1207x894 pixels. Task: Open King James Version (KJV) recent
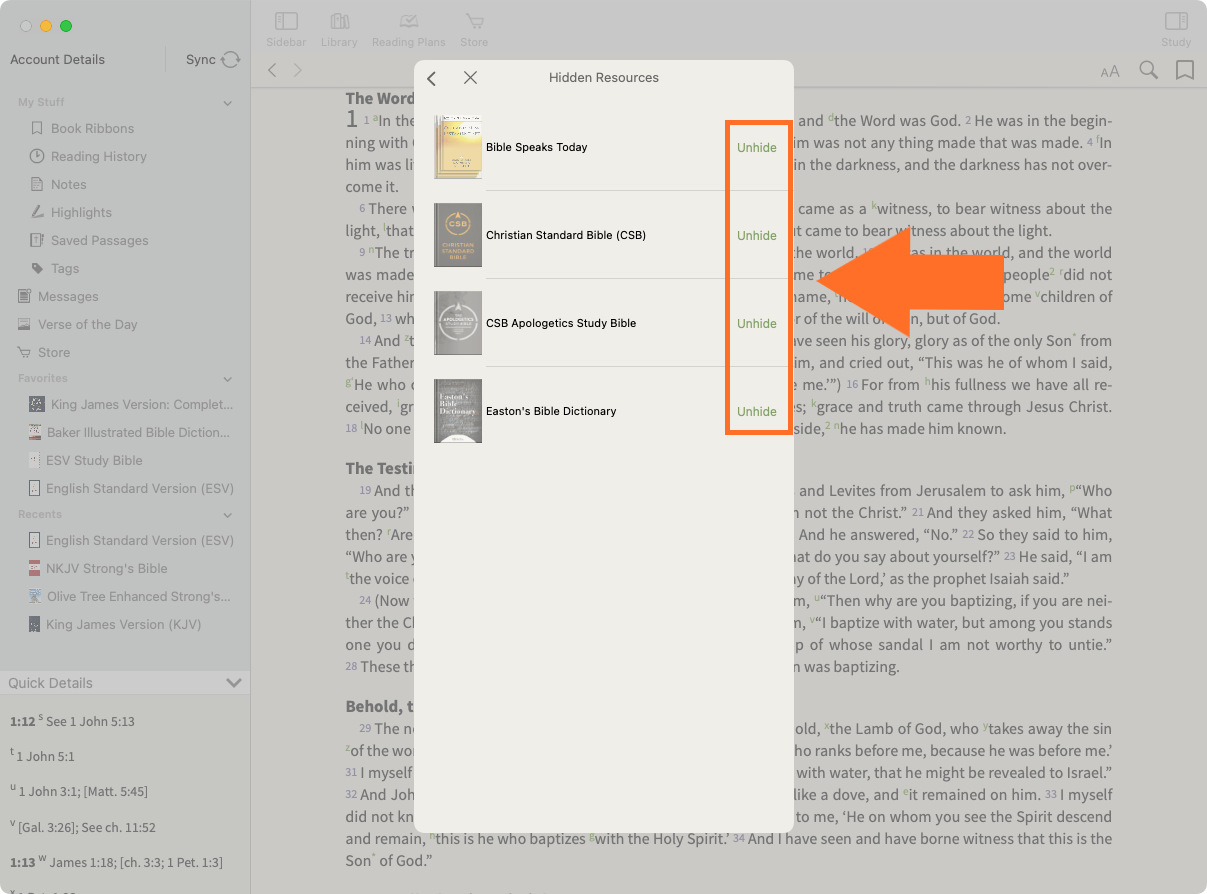tap(125, 625)
